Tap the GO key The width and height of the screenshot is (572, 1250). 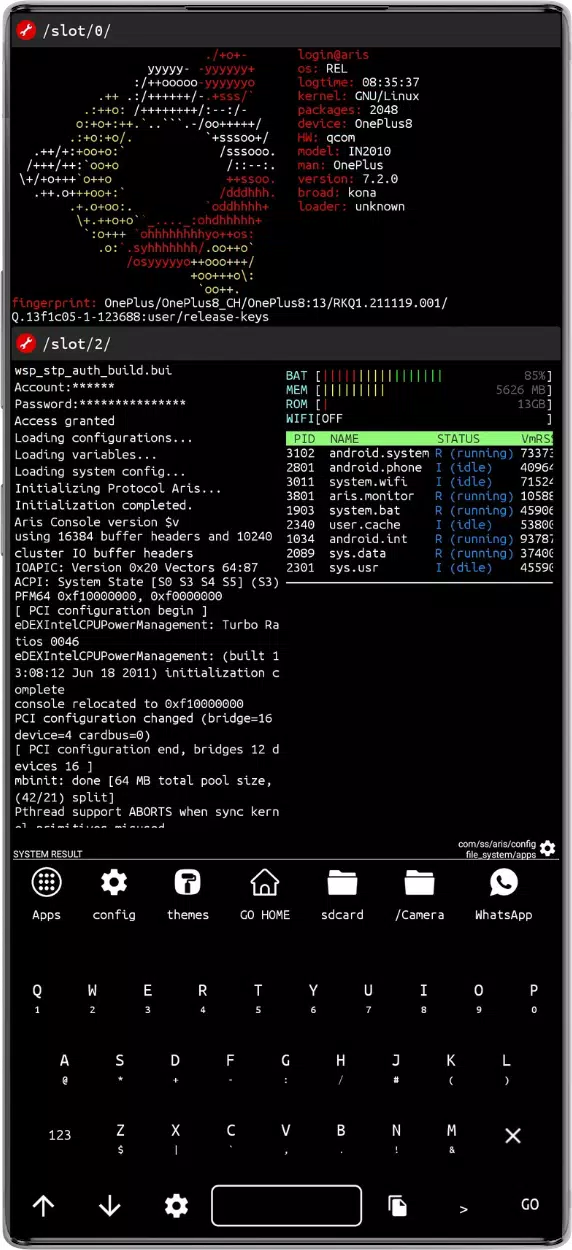click(x=530, y=1205)
